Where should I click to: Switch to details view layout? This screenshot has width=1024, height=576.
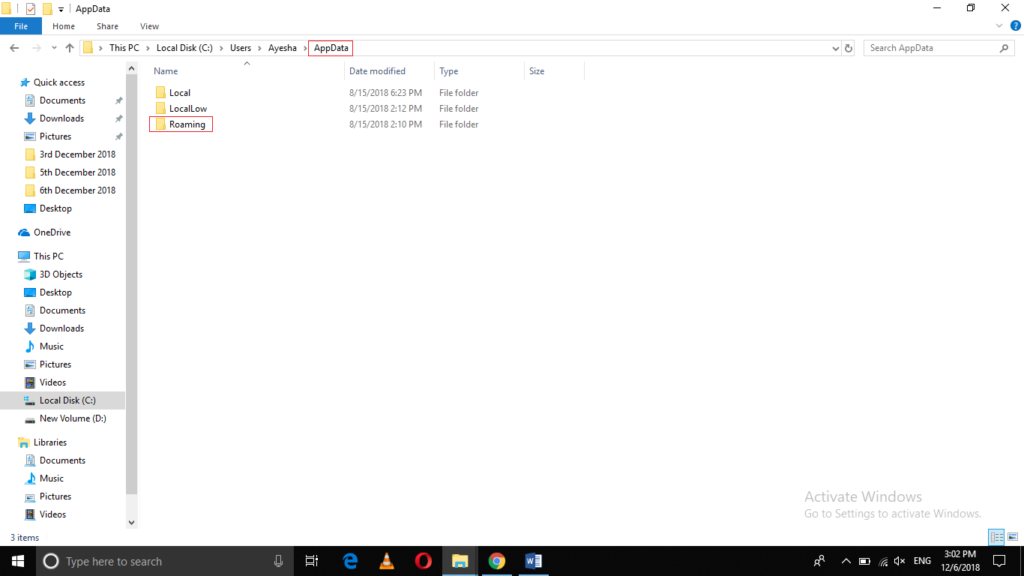[996, 537]
